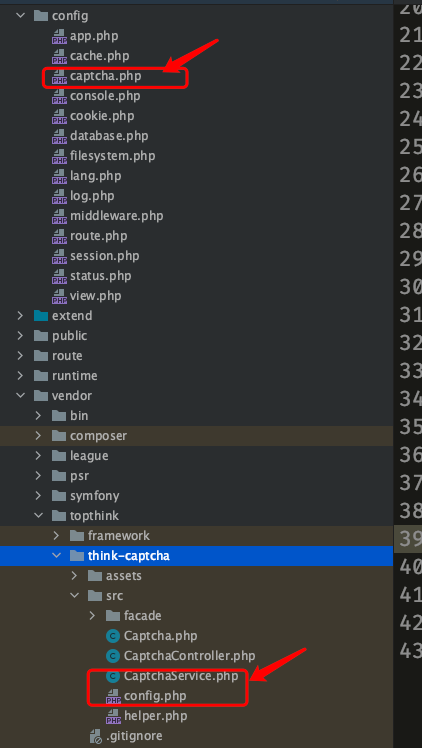Click the think-captcha folder icon

click(x=77, y=556)
